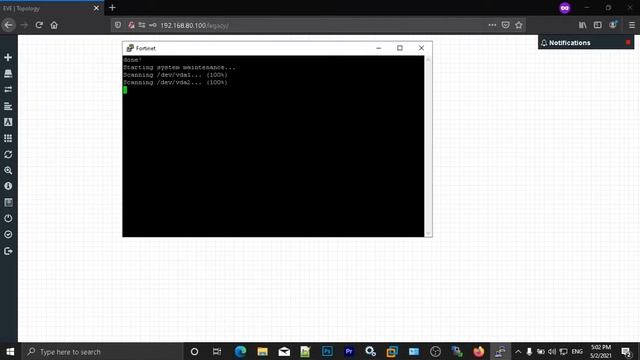Click the red indicator in Notifications panel
640x360 pixels.
click(x=628, y=42)
